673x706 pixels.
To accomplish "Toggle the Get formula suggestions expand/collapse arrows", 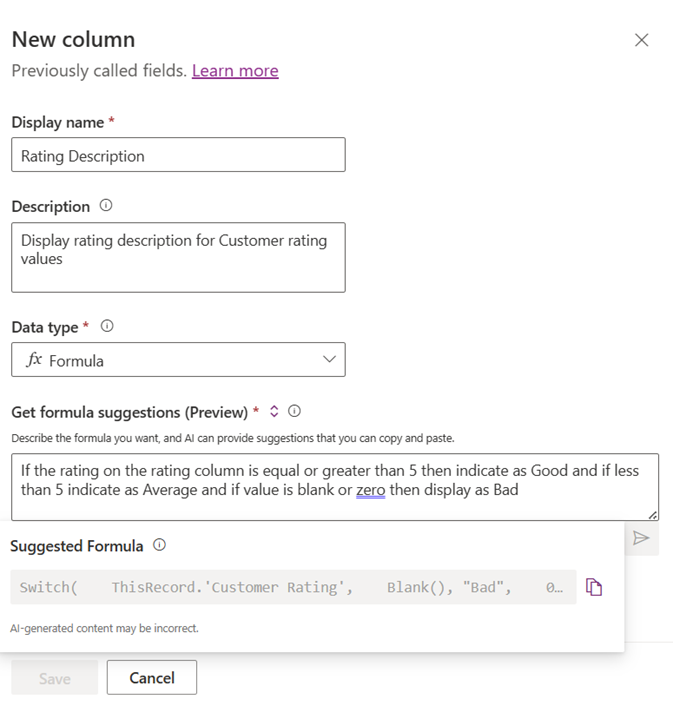I will coord(274,411).
